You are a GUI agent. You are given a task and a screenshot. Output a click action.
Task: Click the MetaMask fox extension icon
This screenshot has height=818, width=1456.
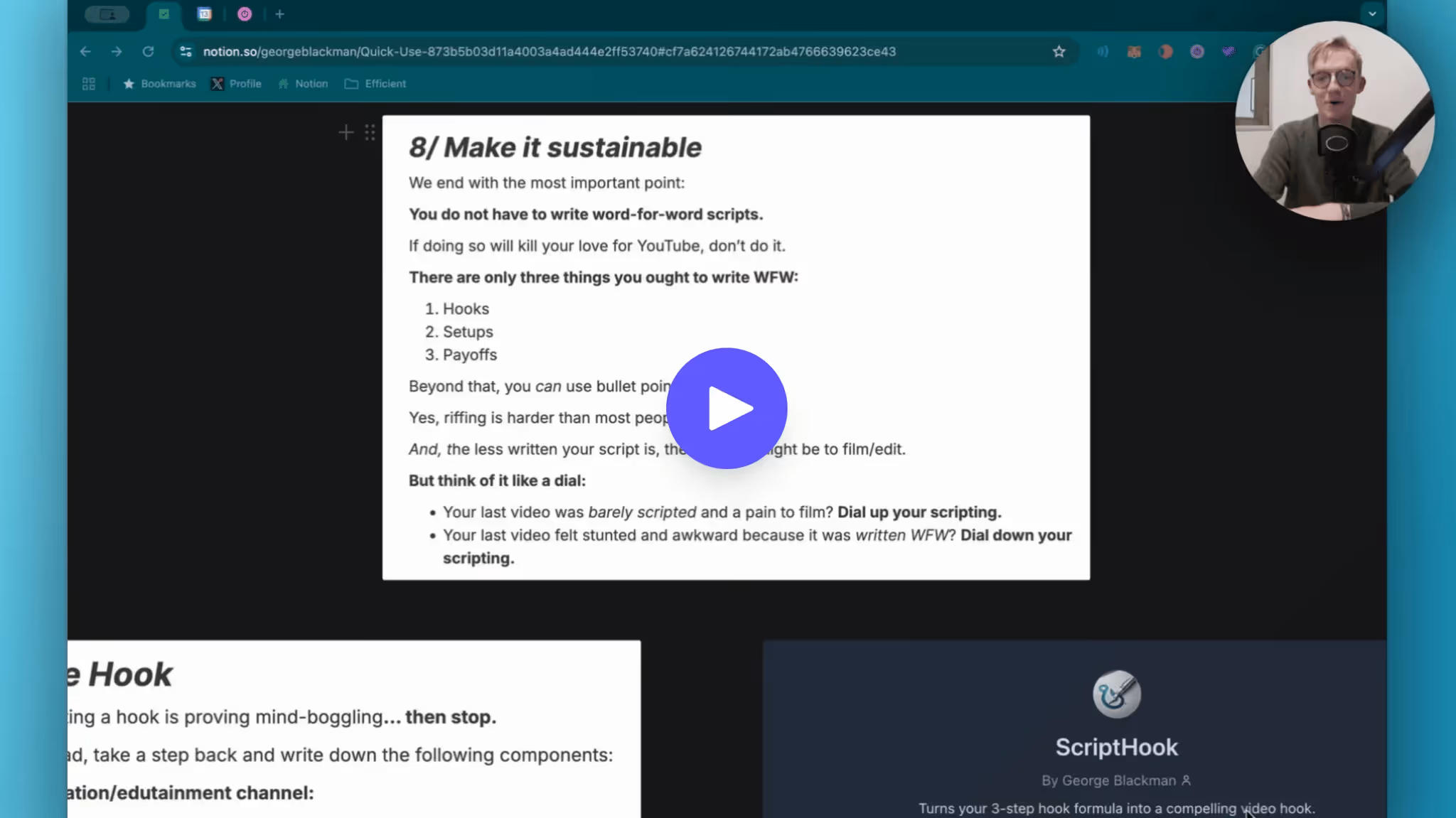coord(1134,51)
